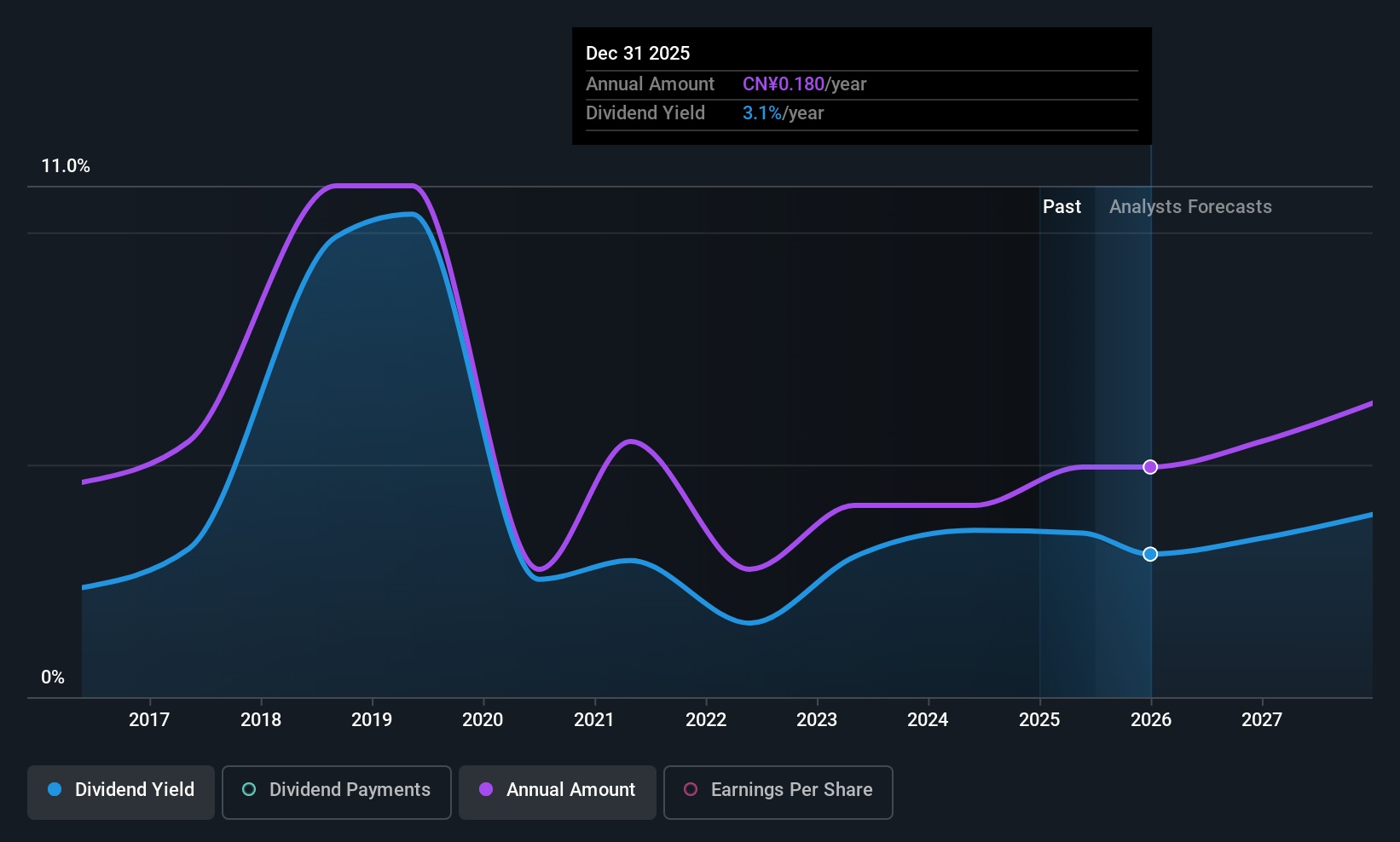
Task: Click the 3.1%/year yield value
Action: [x=783, y=113]
